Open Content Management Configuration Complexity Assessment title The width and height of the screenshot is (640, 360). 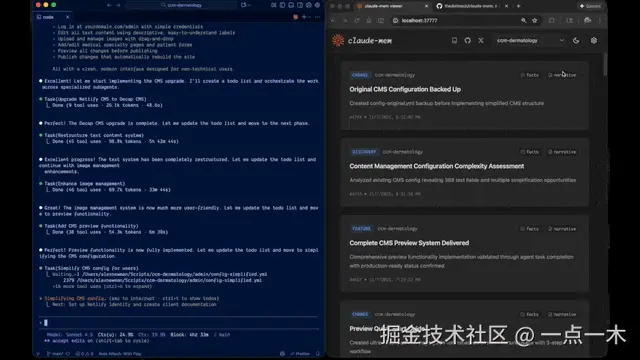pyautogui.click(x=437, y=166)
